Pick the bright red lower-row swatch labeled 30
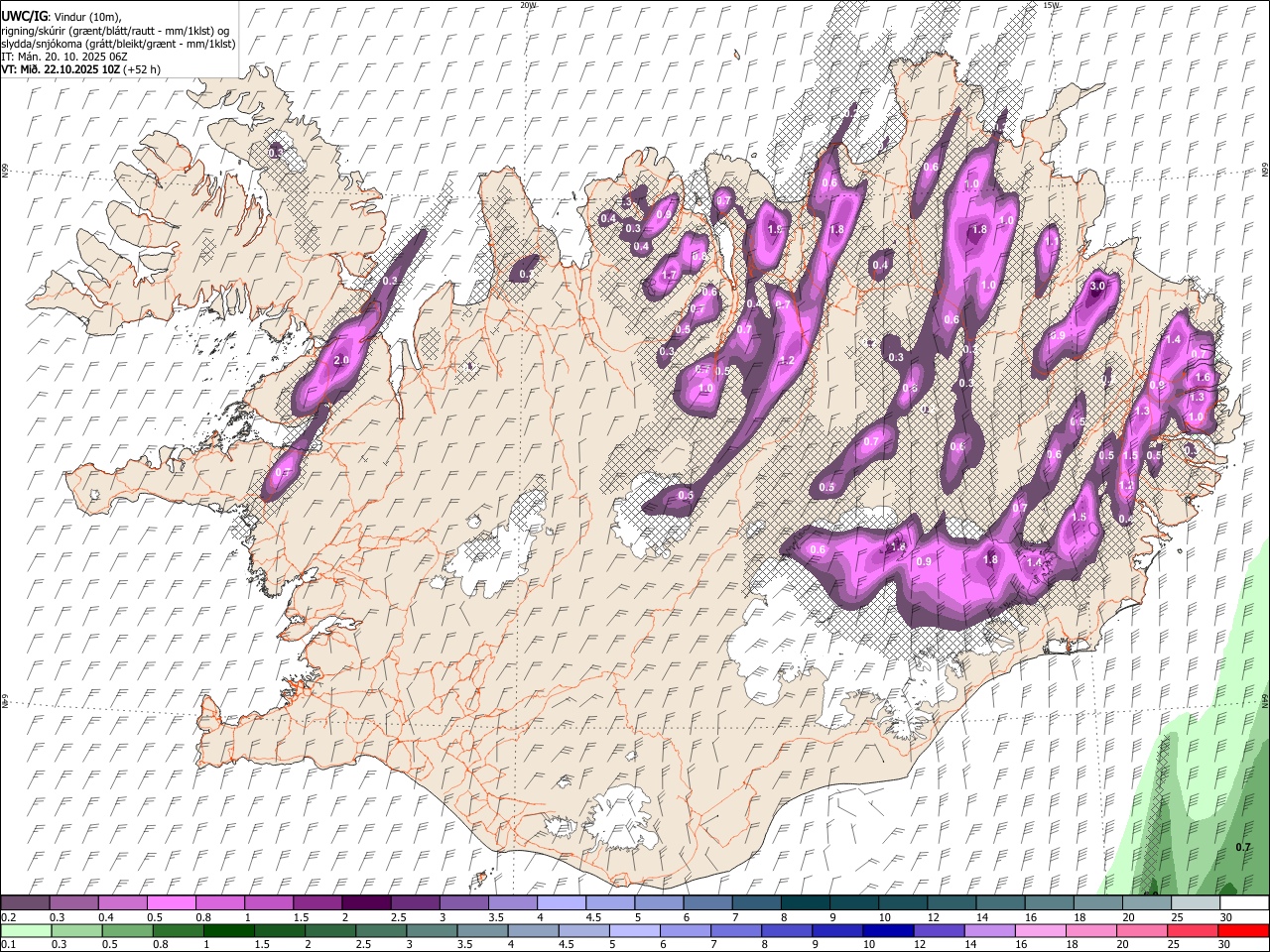The width and height of the screenshot is (1270, 952). tap(1243, 929)
